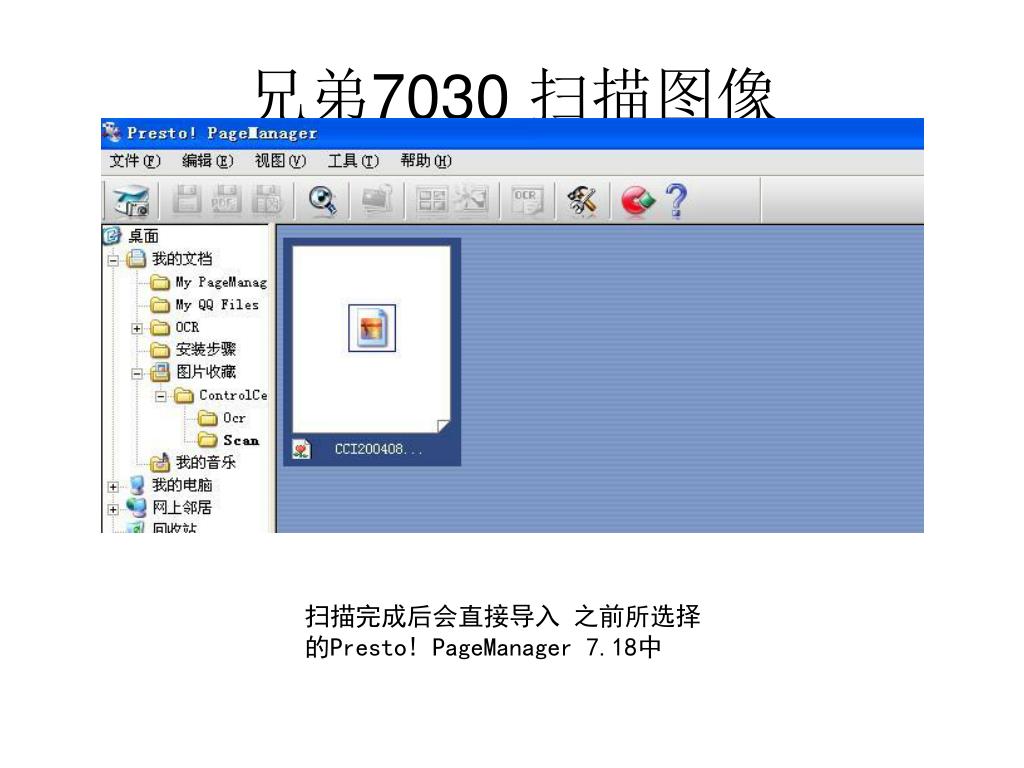Viewport: 1024px width, 768px height.
Task: Collapse the 我的文档 tree node
Action: point(113,260)
